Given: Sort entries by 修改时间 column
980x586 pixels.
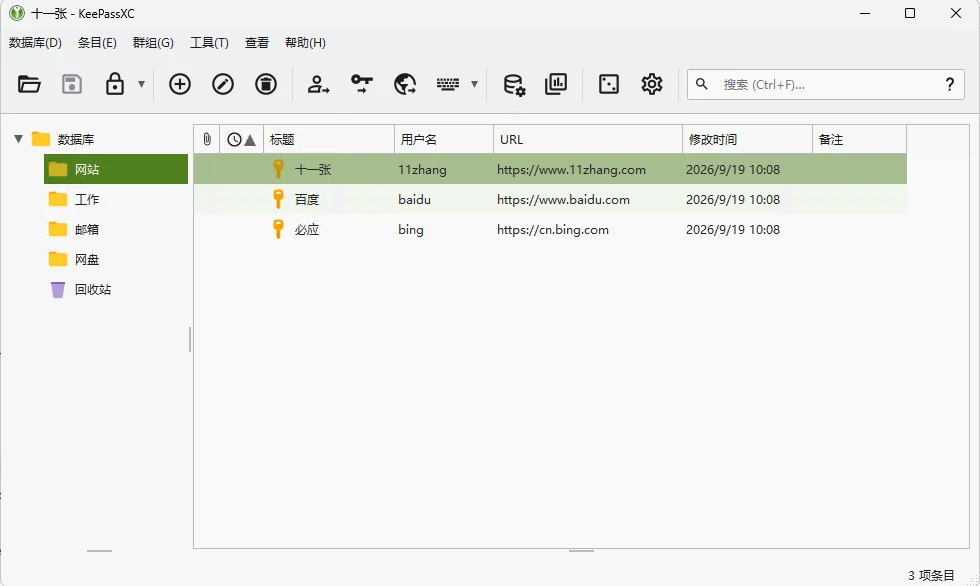Looking at the screenshot, I should click(747, 139).
